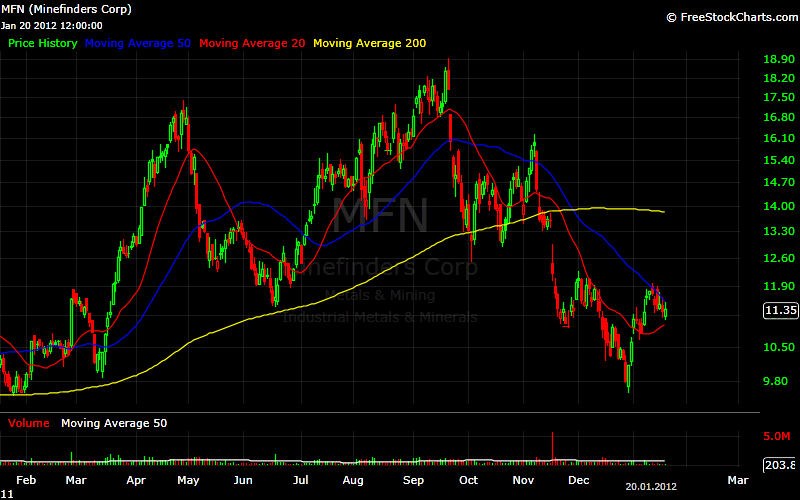Click the Dec date axis label
The width and height of the screenshot is (800, 500).
[579, 480]
